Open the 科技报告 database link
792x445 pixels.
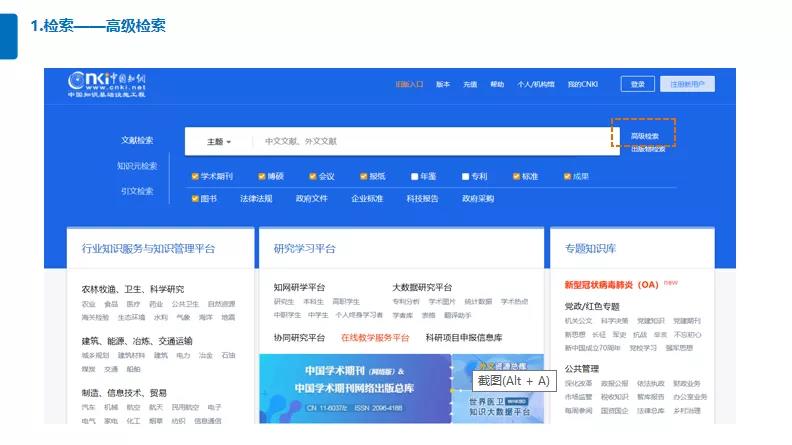422,199
